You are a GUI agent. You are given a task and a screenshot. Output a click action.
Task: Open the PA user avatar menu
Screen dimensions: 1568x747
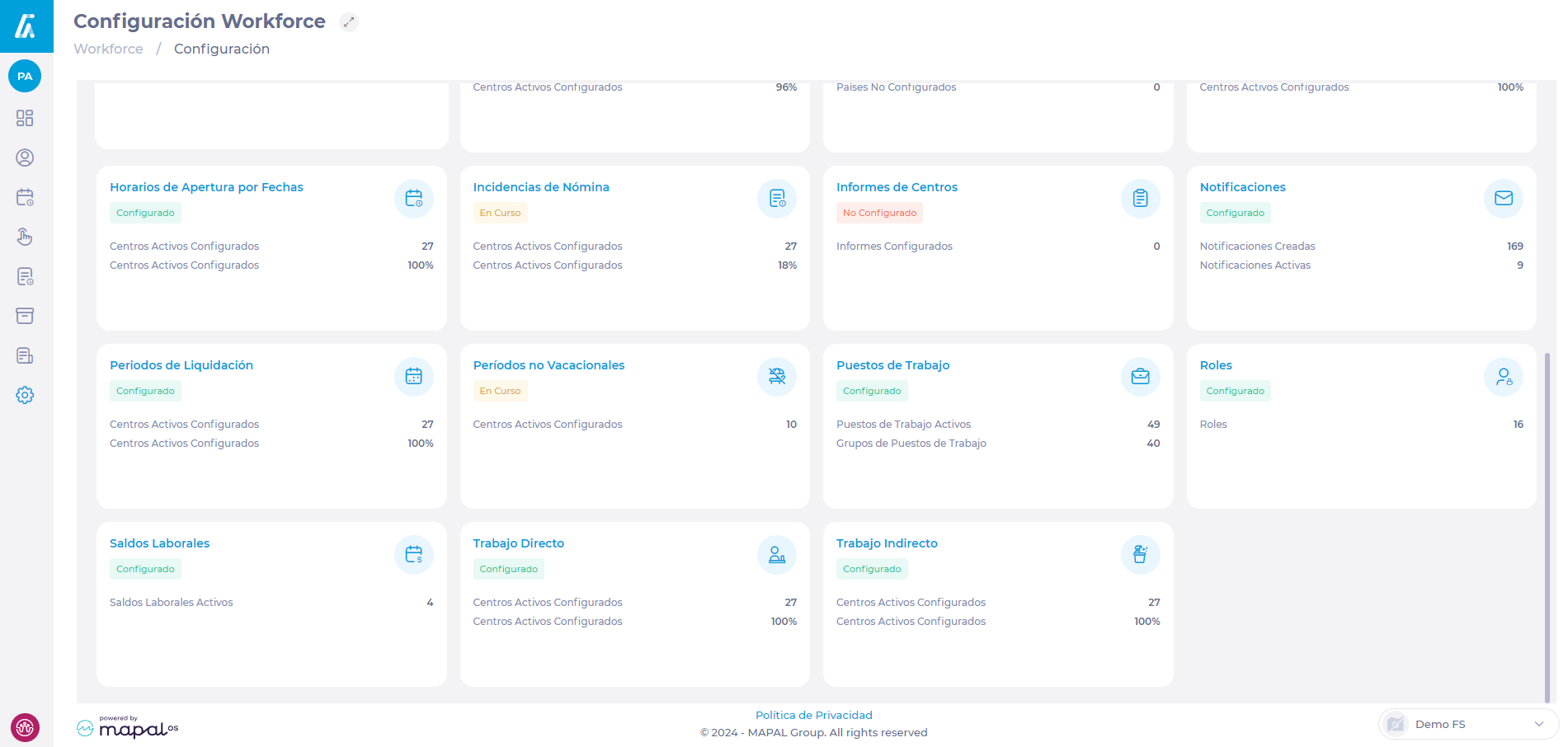[x=25, y=76]
